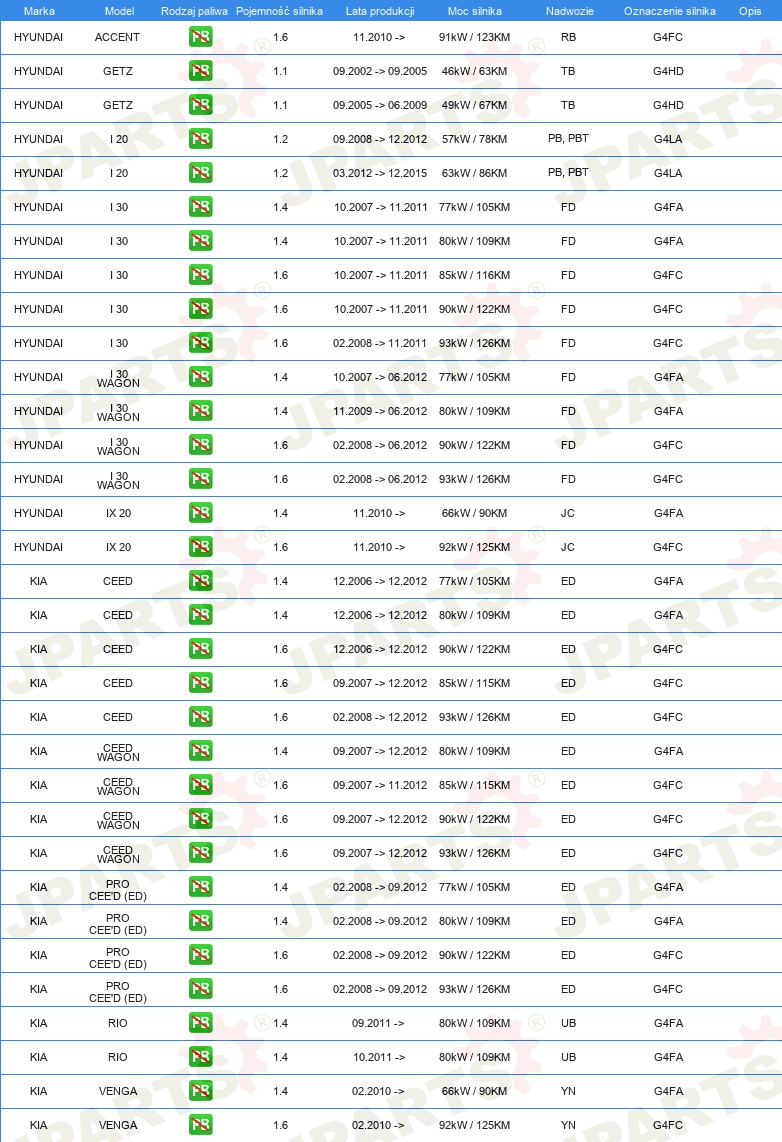Select the YN body code in the VENGA 1.6 row
Image resolution: width=782 pixels, height=1142 pixels.
tap(569, 1125)
